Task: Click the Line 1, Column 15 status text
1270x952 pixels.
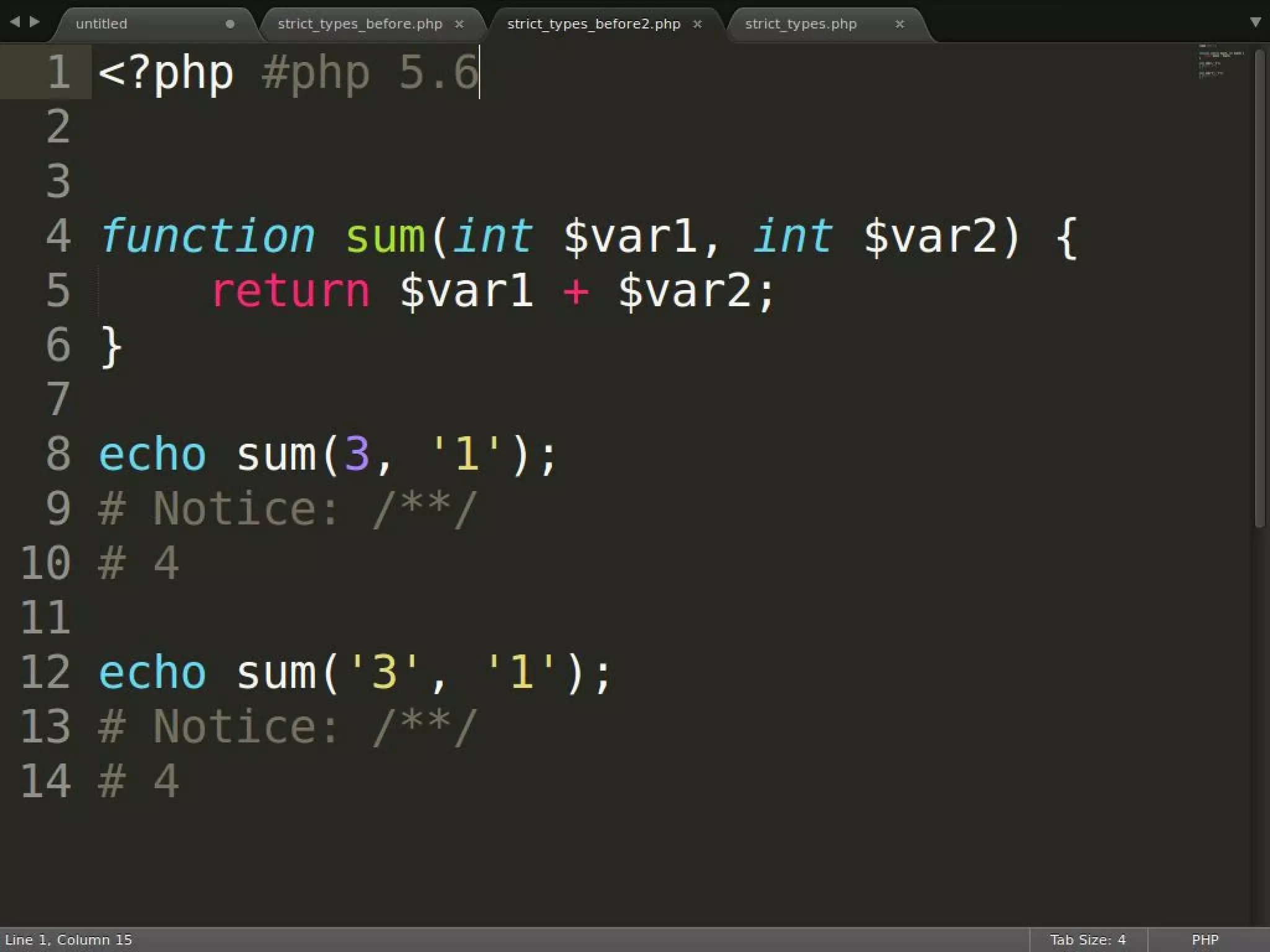Action: [69, 940]
